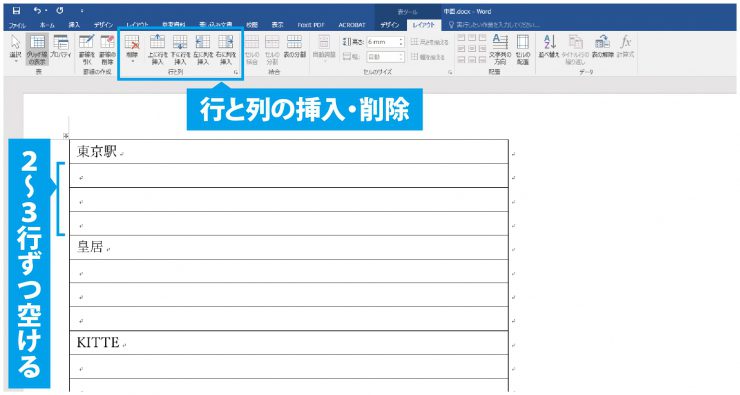The width and height of the screenshot is (740, 395).
Task: Click タイトル行の繰り返し (Repeat Header Rows)
Action: coord(575,49)
